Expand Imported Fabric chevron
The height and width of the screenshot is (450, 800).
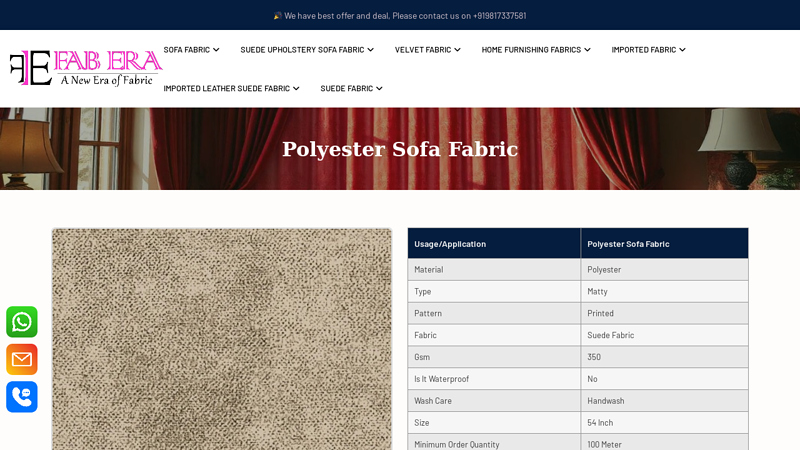tap(682, 50)
